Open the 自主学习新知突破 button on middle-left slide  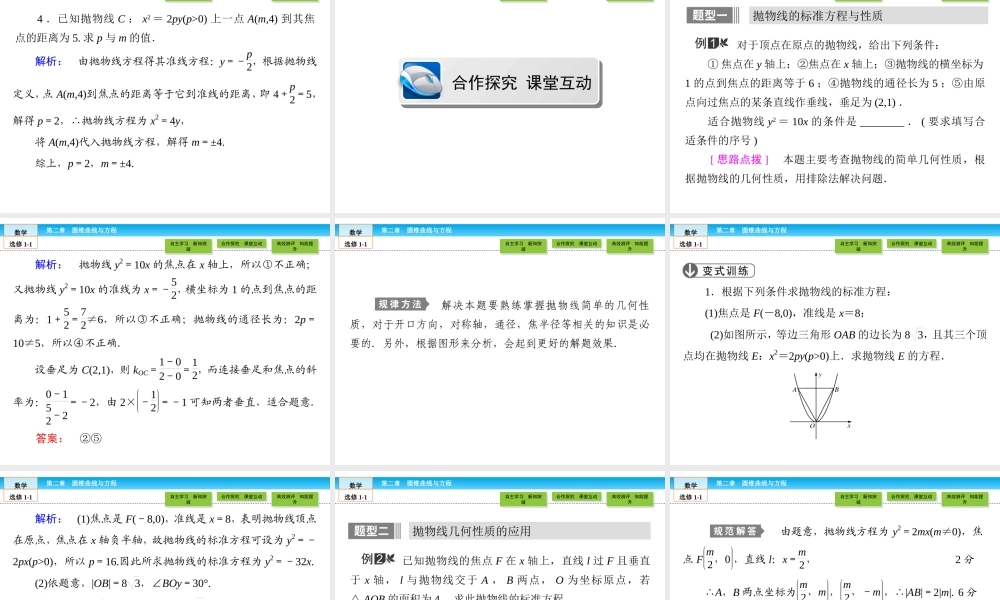(190, 244)
